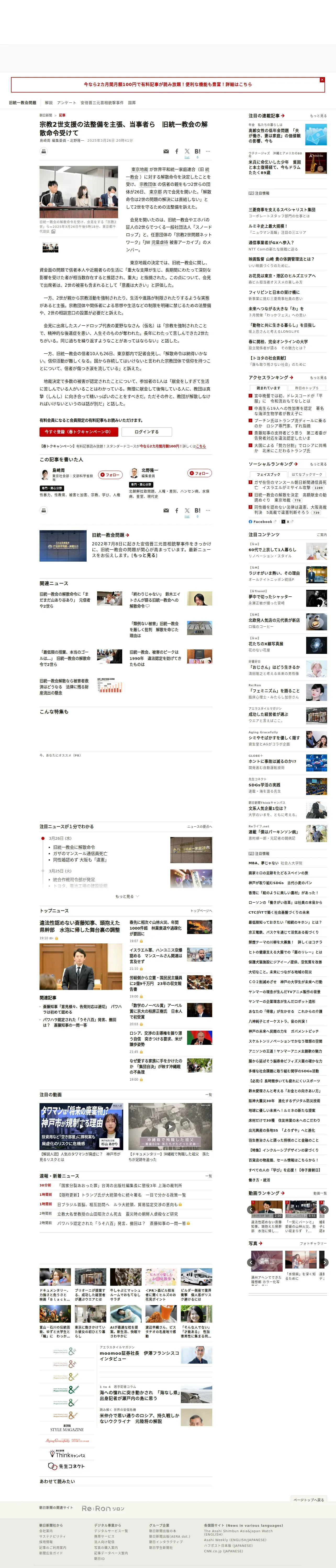
Task: Open the small thumbnail below main photo
Action: [50, 247]
